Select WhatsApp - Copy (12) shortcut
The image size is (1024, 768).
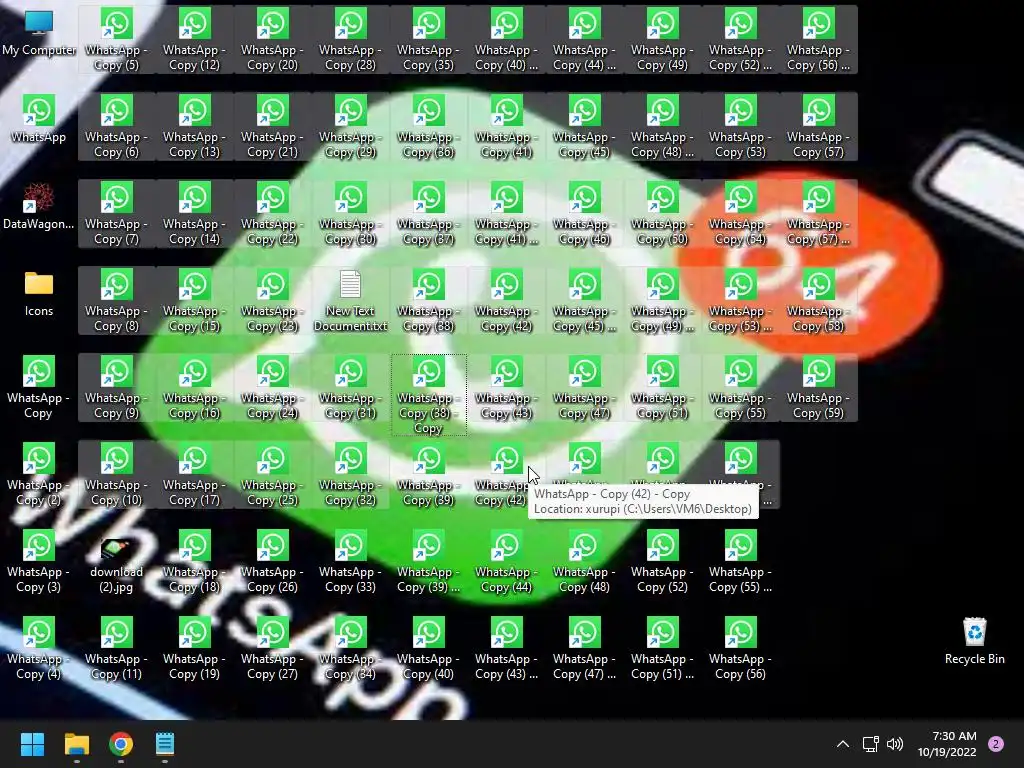(194, 40)
